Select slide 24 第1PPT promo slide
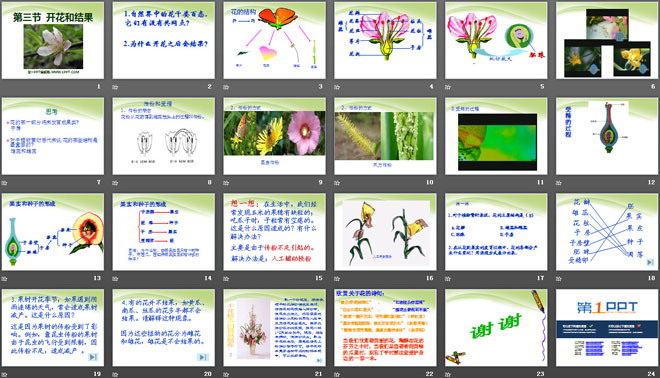The image size is (660, 378). pos(607,327)
